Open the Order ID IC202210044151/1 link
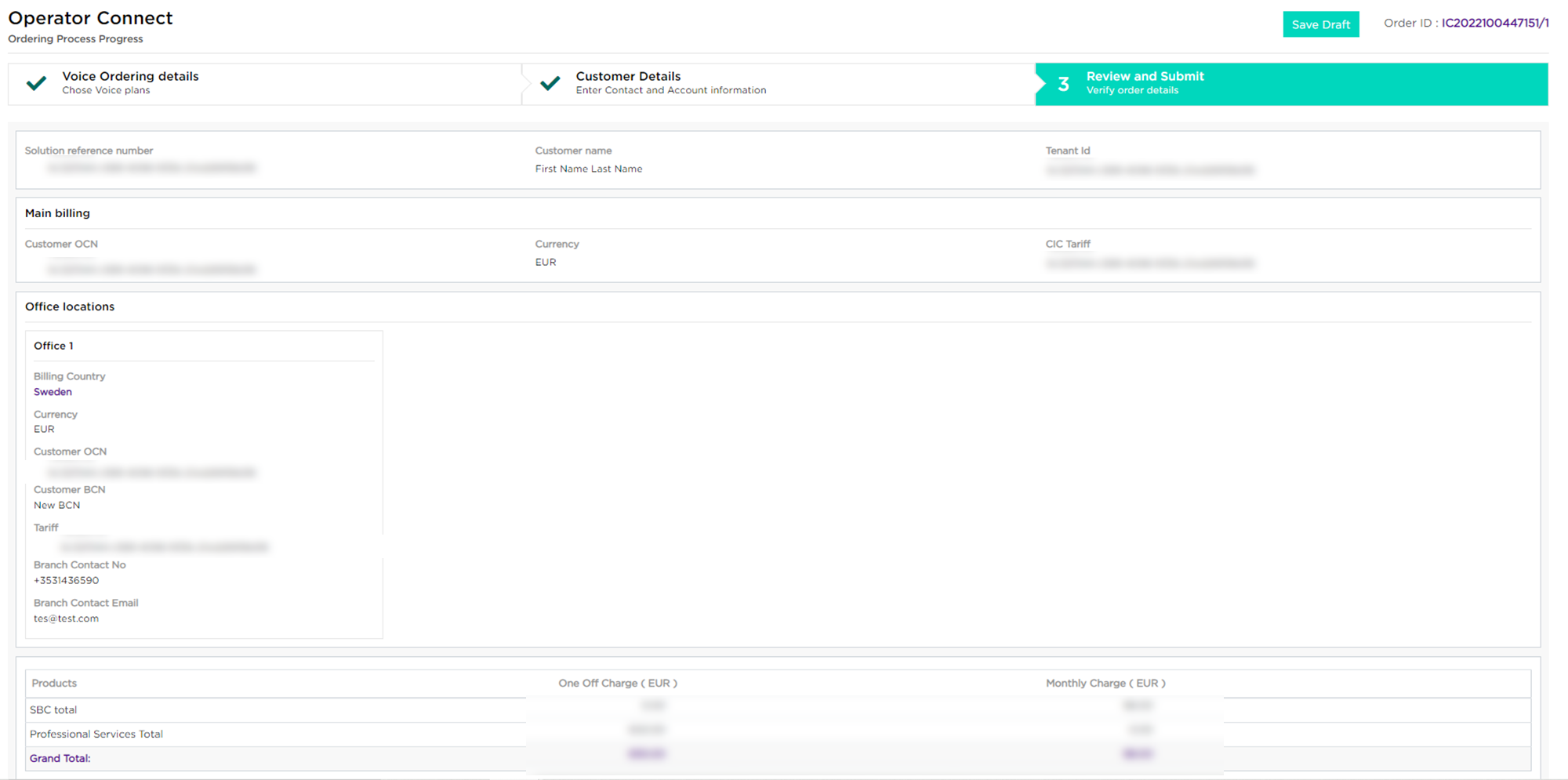1568x780 pixels. [1494, 23]
